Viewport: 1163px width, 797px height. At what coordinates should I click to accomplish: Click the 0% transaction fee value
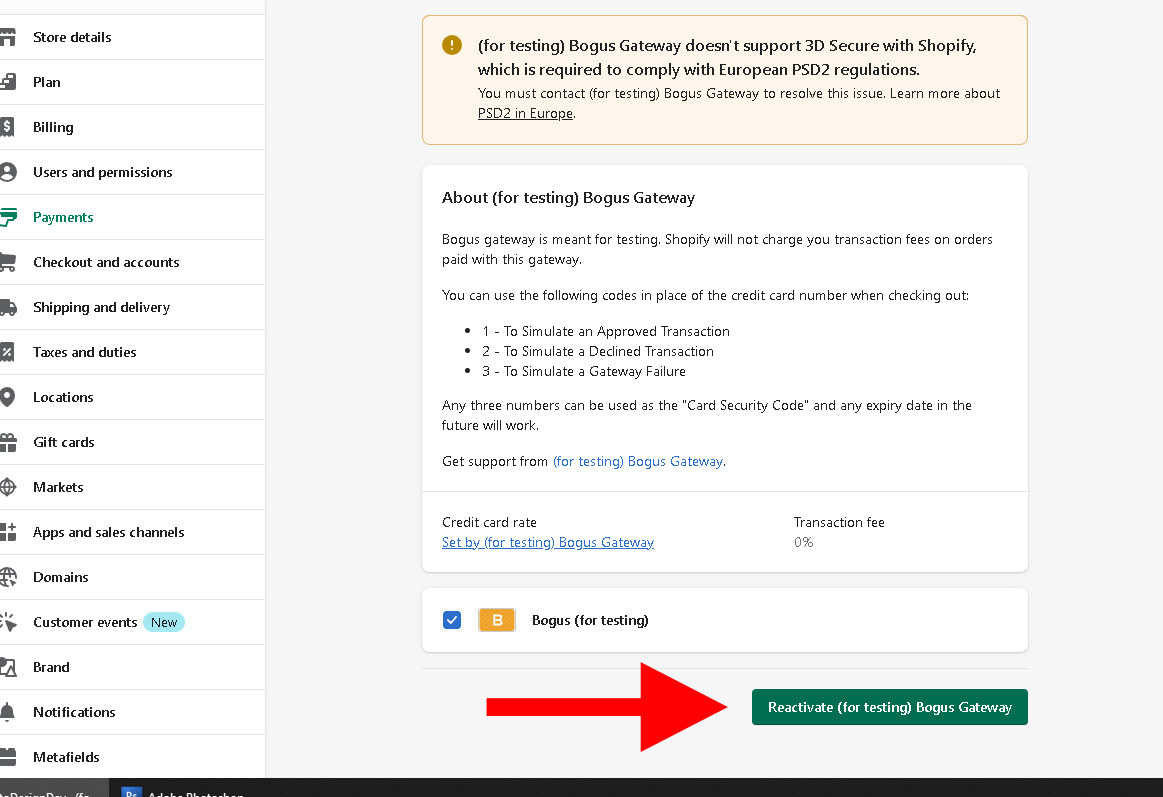pyautogui.click(x=803, y=542)
